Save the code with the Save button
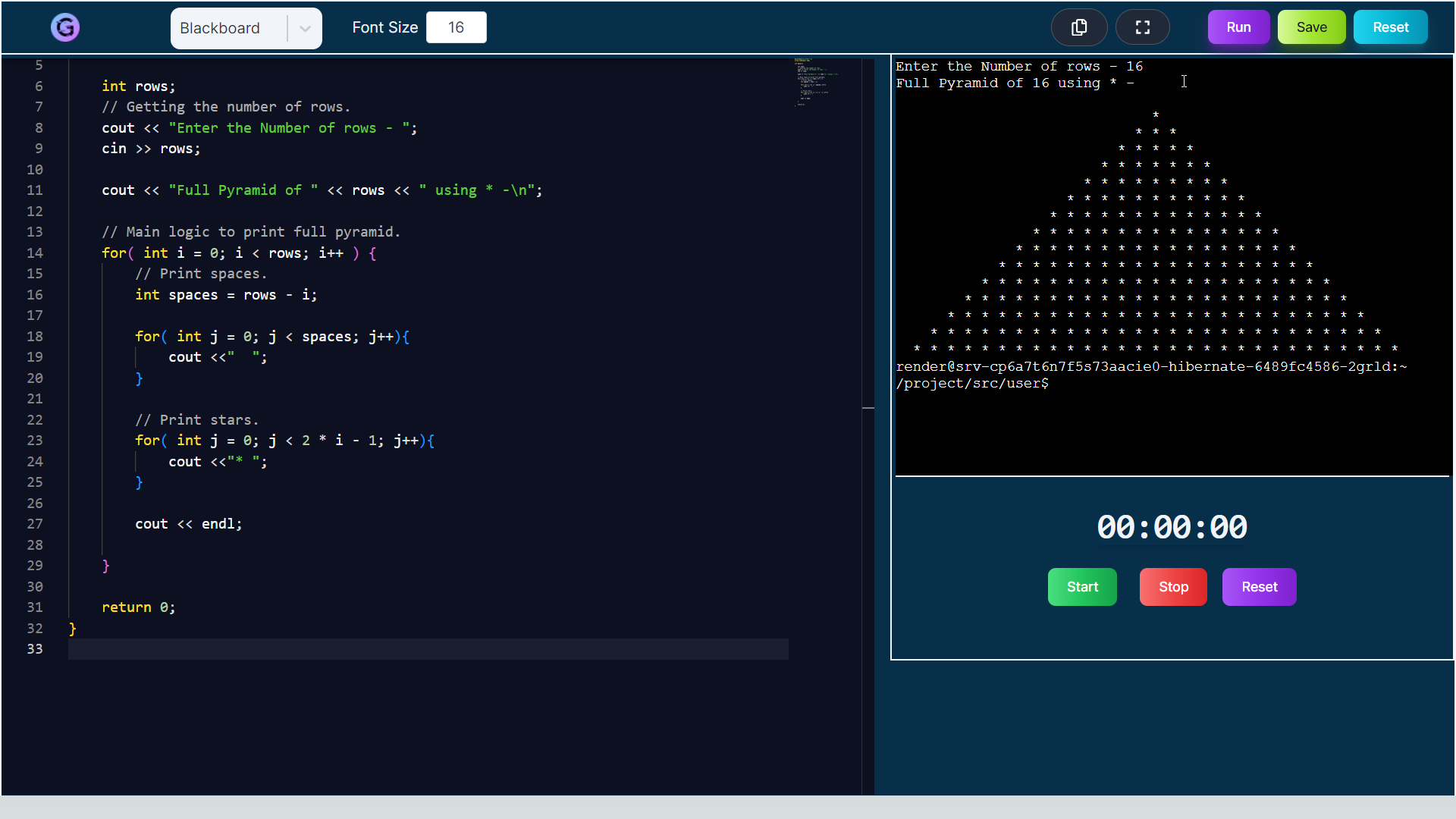The image size is (1456, 819). coord(1311,27)
